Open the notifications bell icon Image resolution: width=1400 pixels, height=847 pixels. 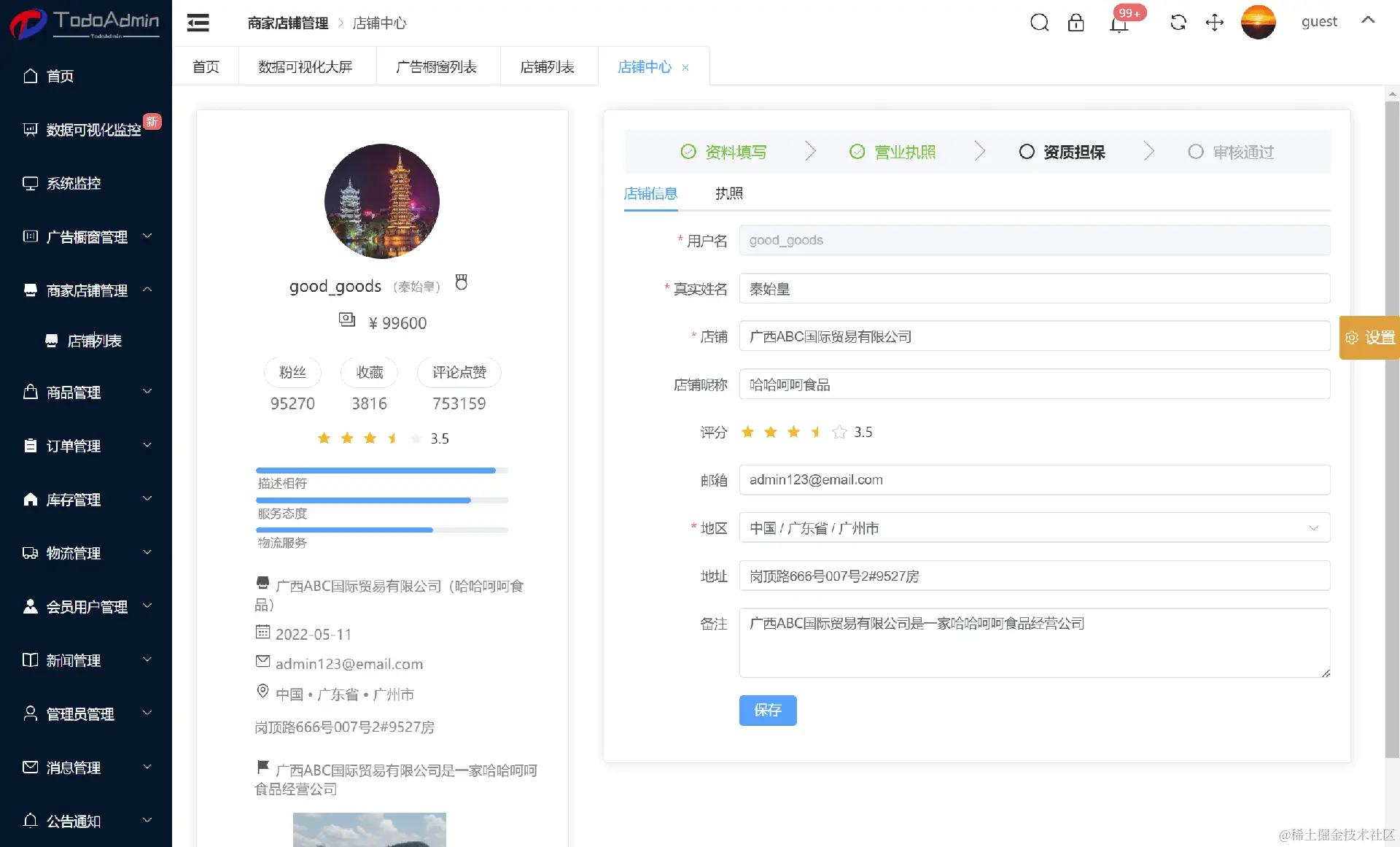[x=1119, y=24]
